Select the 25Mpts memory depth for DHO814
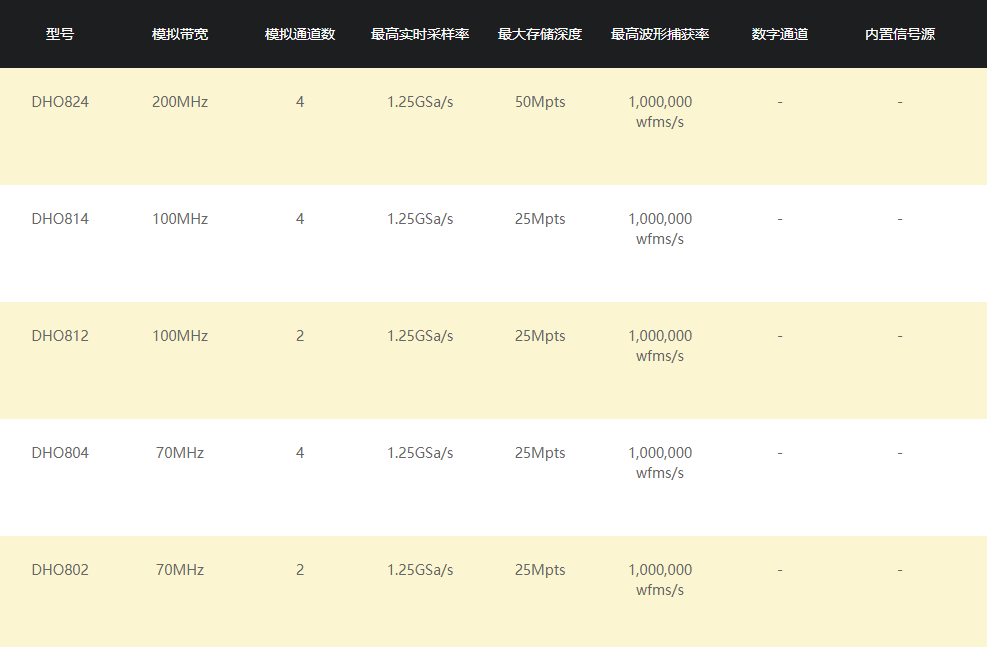 click(x=540, y=219)
